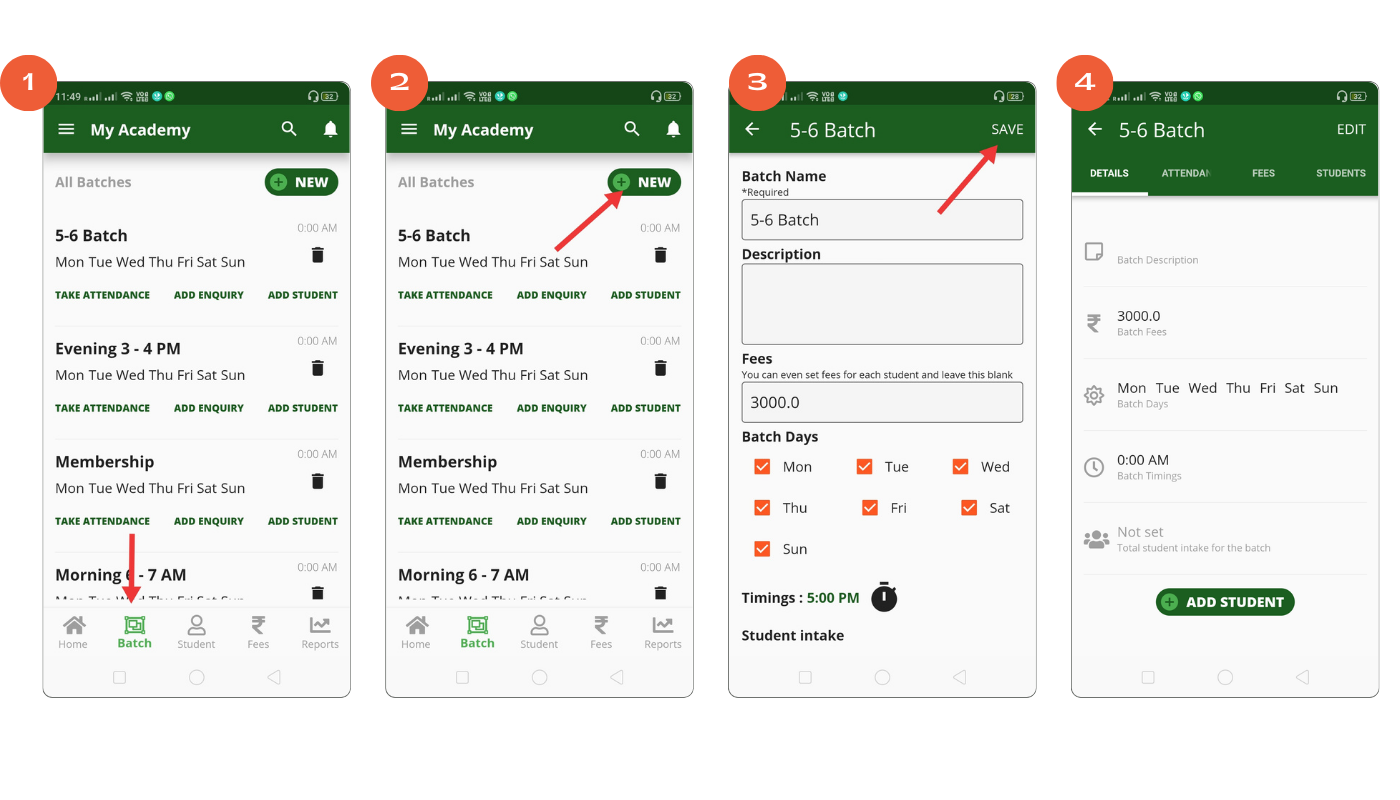Edit the Batch Name field
The height and width of the screenshot is (800, 1400).
point(882,220)
